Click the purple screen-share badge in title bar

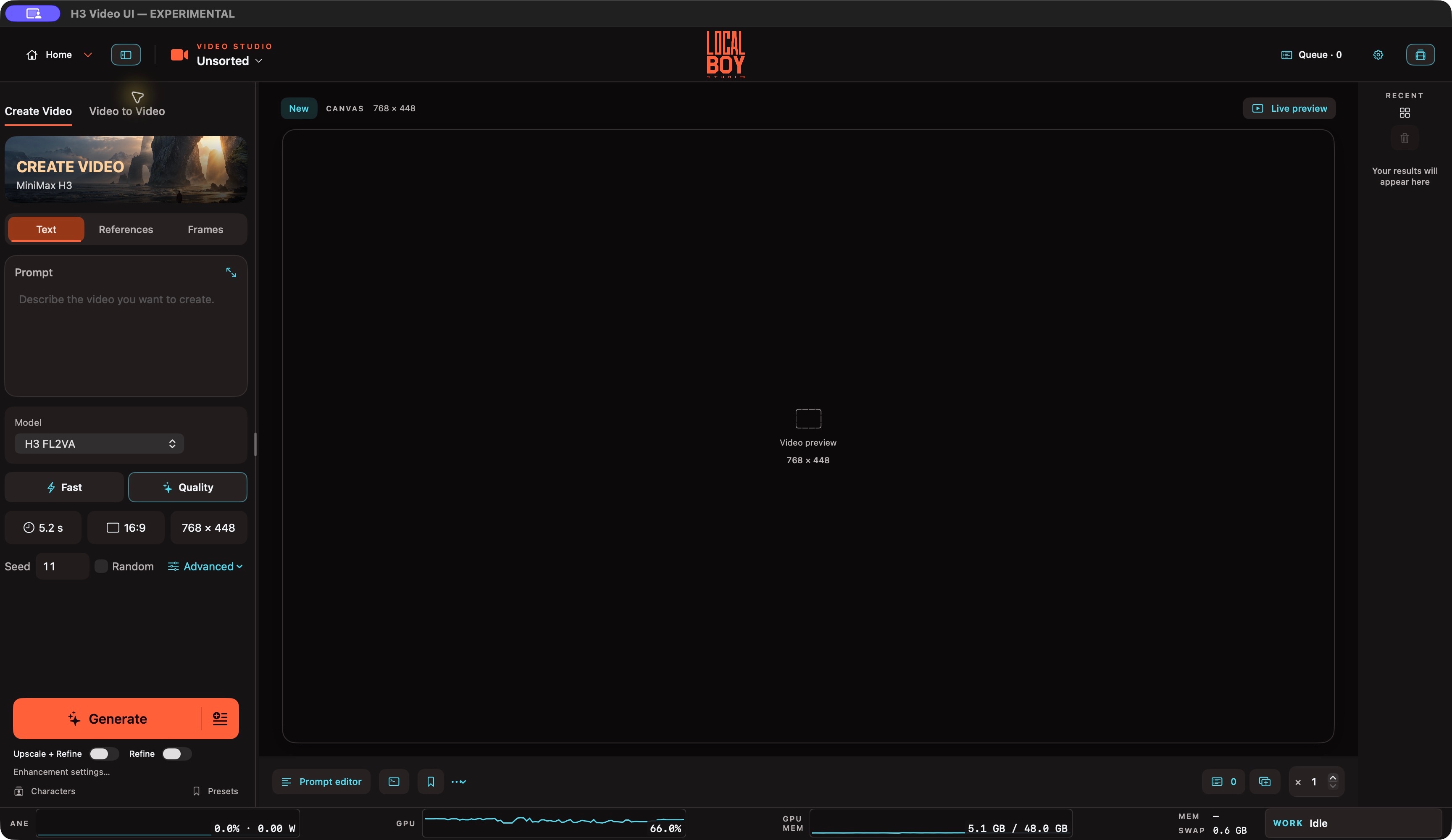33,13
